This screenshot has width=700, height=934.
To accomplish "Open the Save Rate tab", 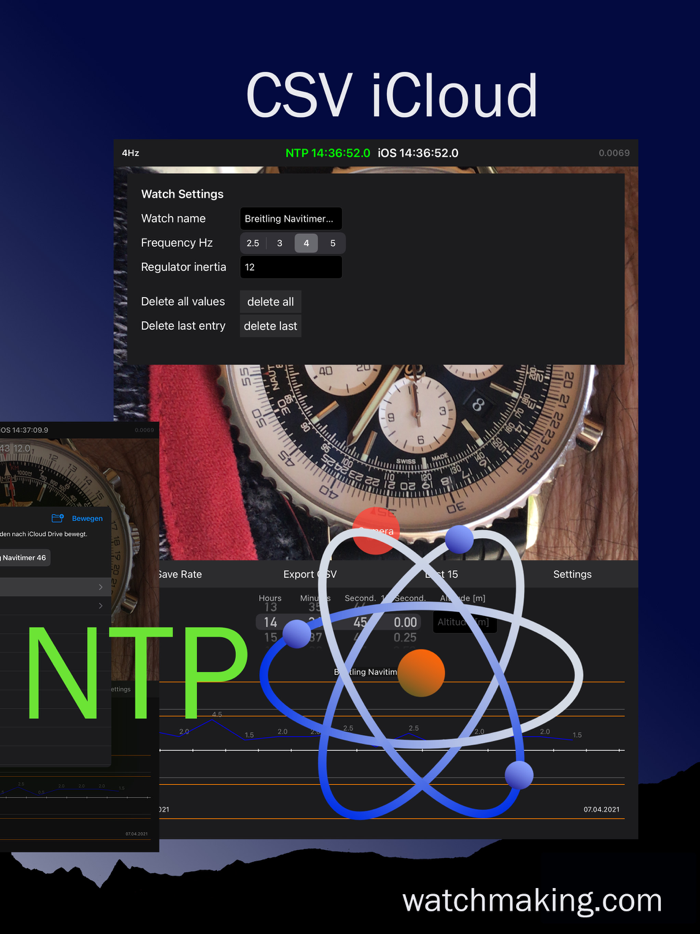I will [x=179, y=574].
